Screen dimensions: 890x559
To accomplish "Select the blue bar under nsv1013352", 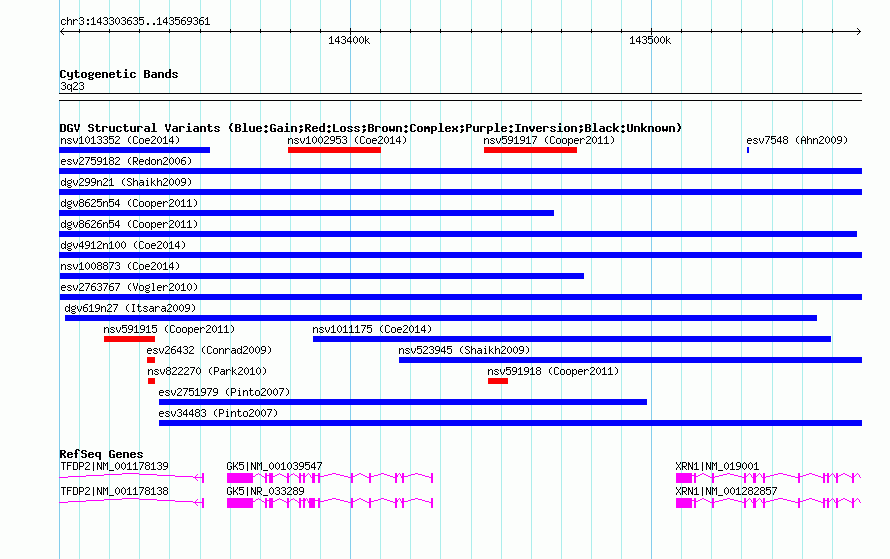I will tap(135, 150).
